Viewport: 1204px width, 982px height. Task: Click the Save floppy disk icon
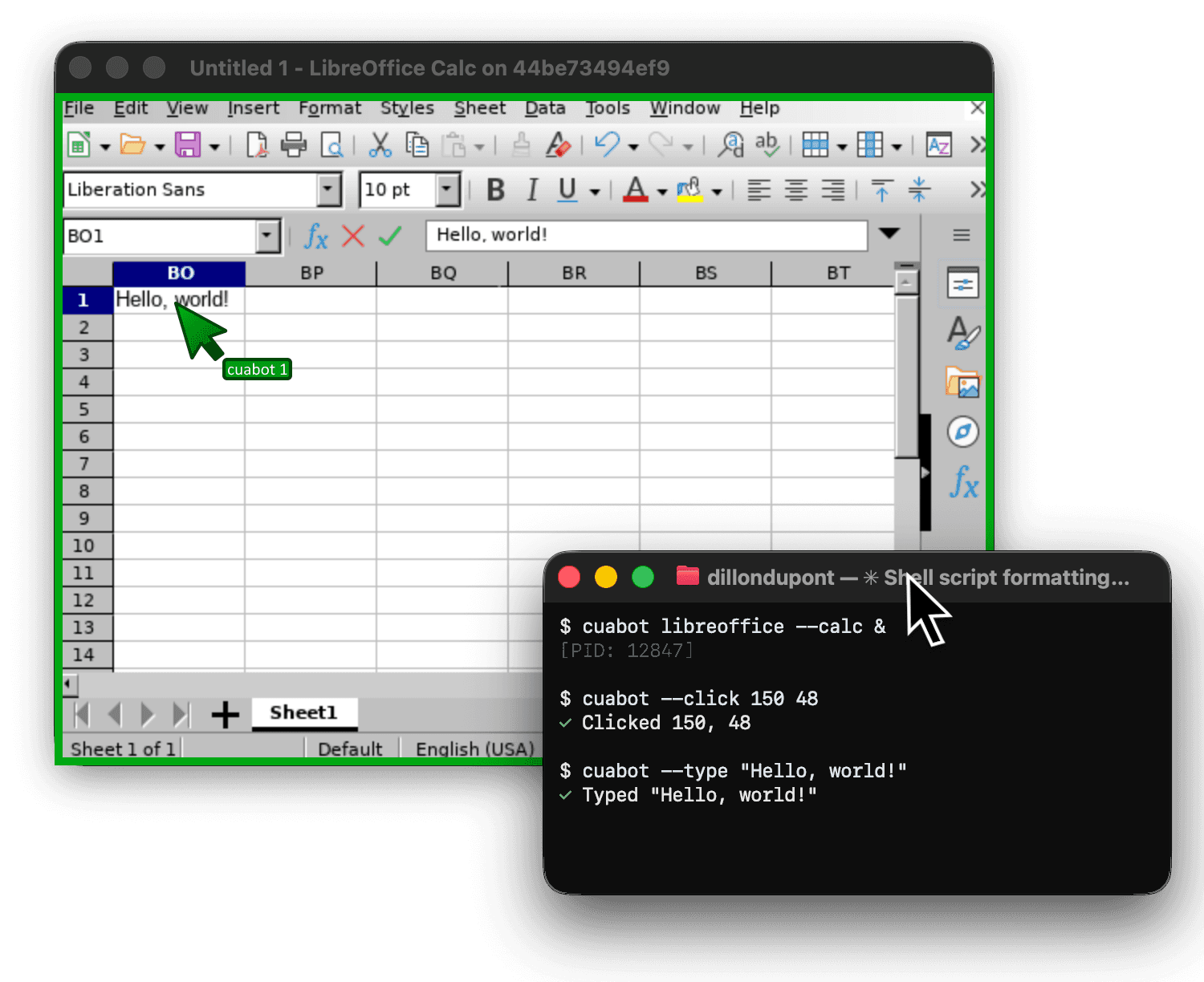pos(188,145)
